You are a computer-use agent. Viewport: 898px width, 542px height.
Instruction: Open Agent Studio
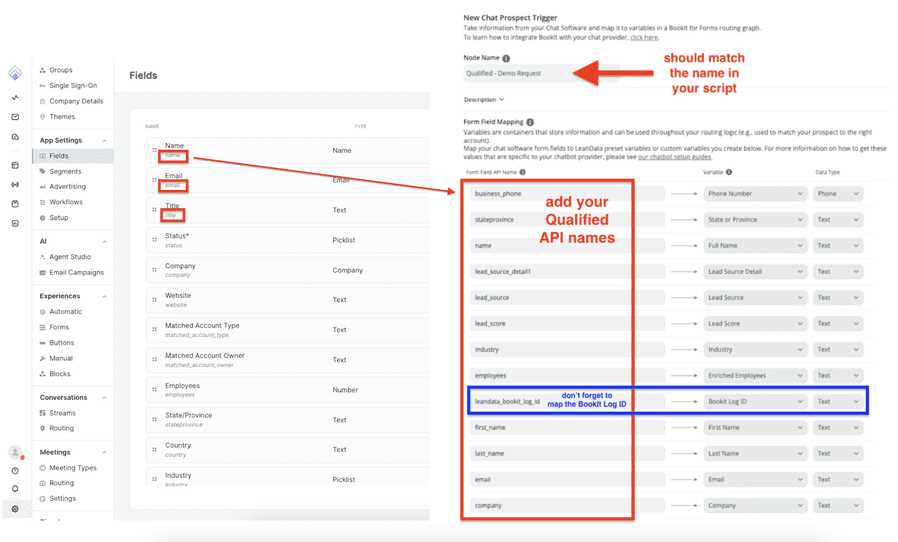click(70, 257)
